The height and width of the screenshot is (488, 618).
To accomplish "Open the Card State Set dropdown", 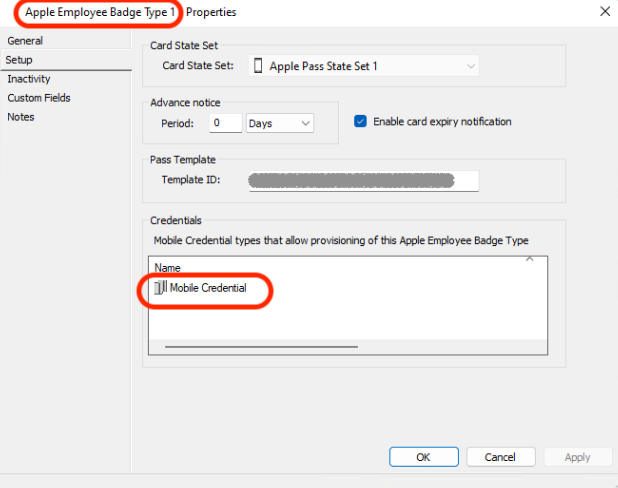I will point(363,66).
